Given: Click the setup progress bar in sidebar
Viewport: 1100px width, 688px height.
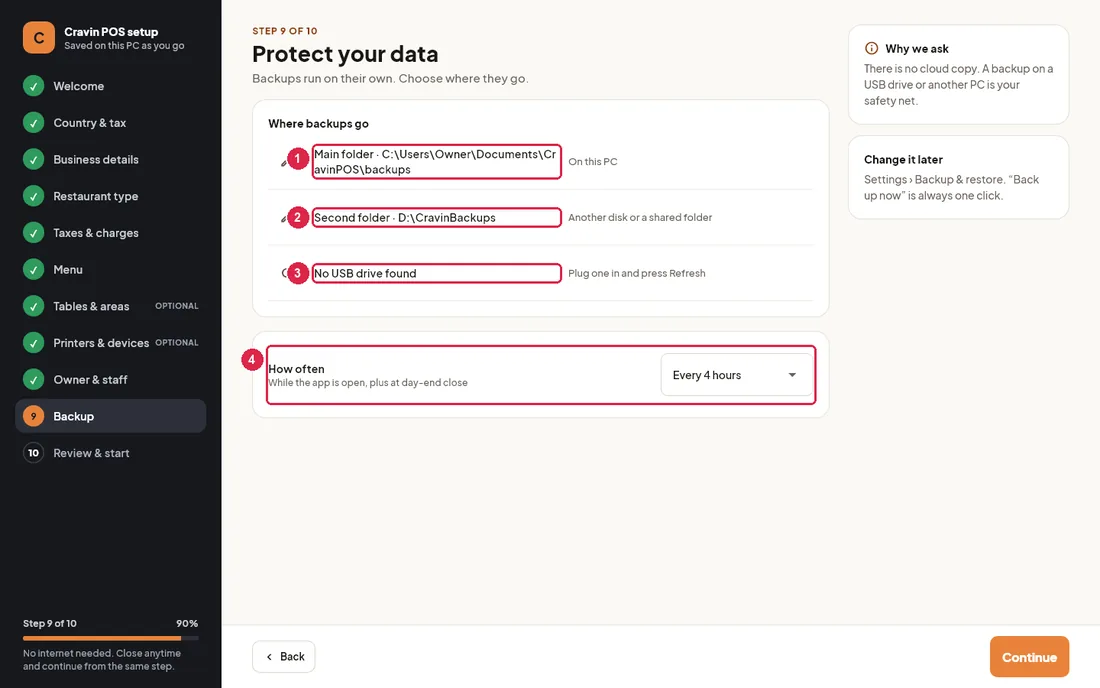Looking at the screenshot, I should pos(110,638).
